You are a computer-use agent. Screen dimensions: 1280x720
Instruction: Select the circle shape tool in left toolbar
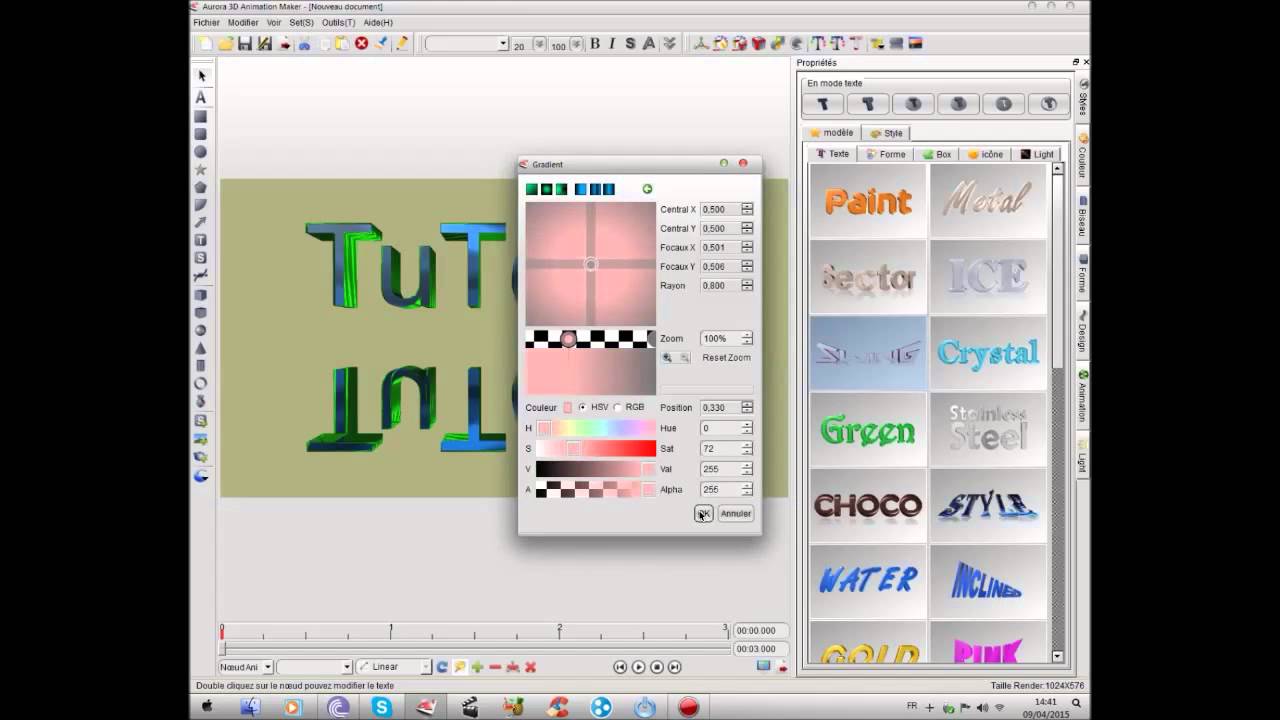pyautogui.click(x=201, y=152)
